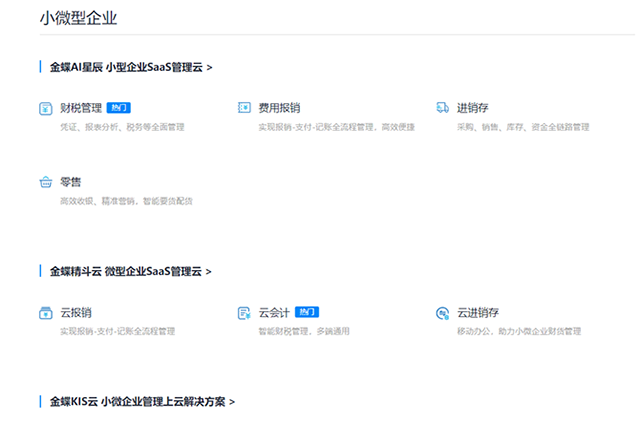The height and width of the screenshot is (423, 640).
Task: Click the 云进销存 icon
Action: [x=442, y=313]
